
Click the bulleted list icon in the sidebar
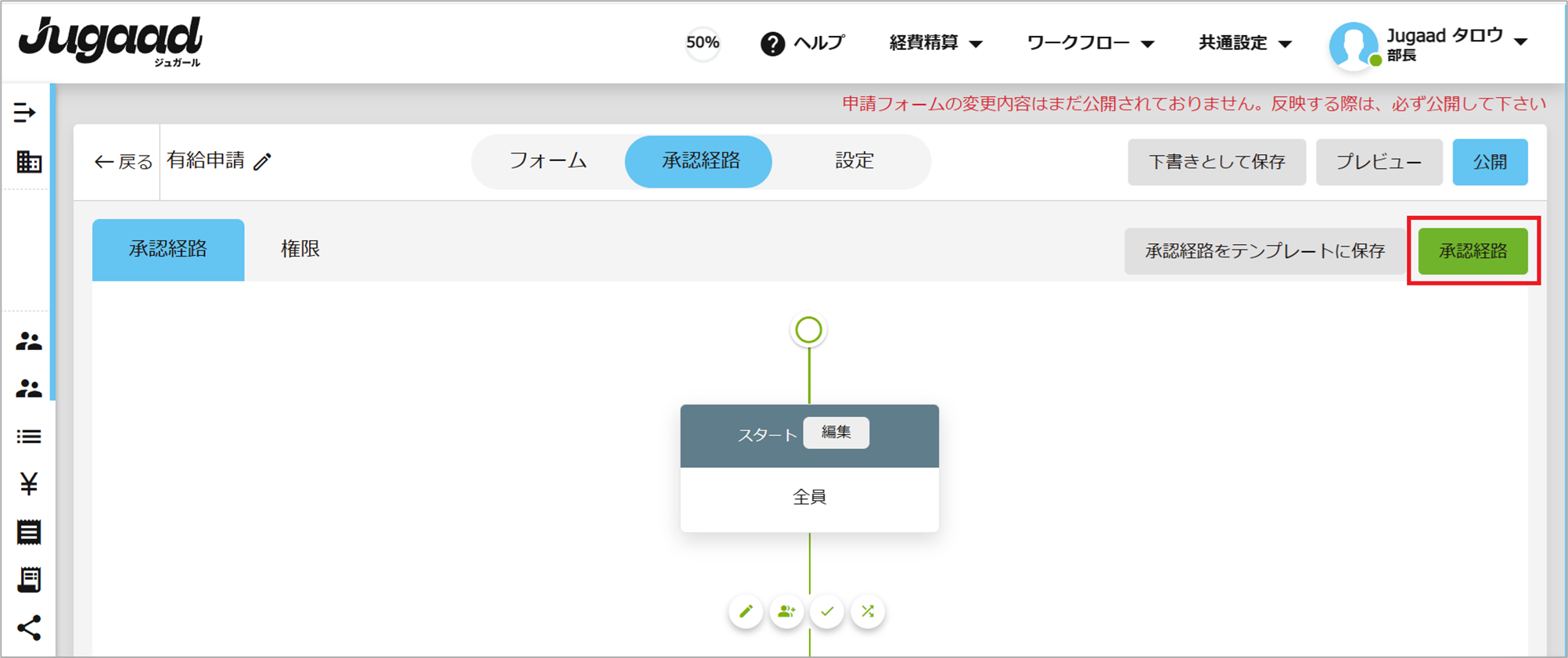click(x=29, y=437)
